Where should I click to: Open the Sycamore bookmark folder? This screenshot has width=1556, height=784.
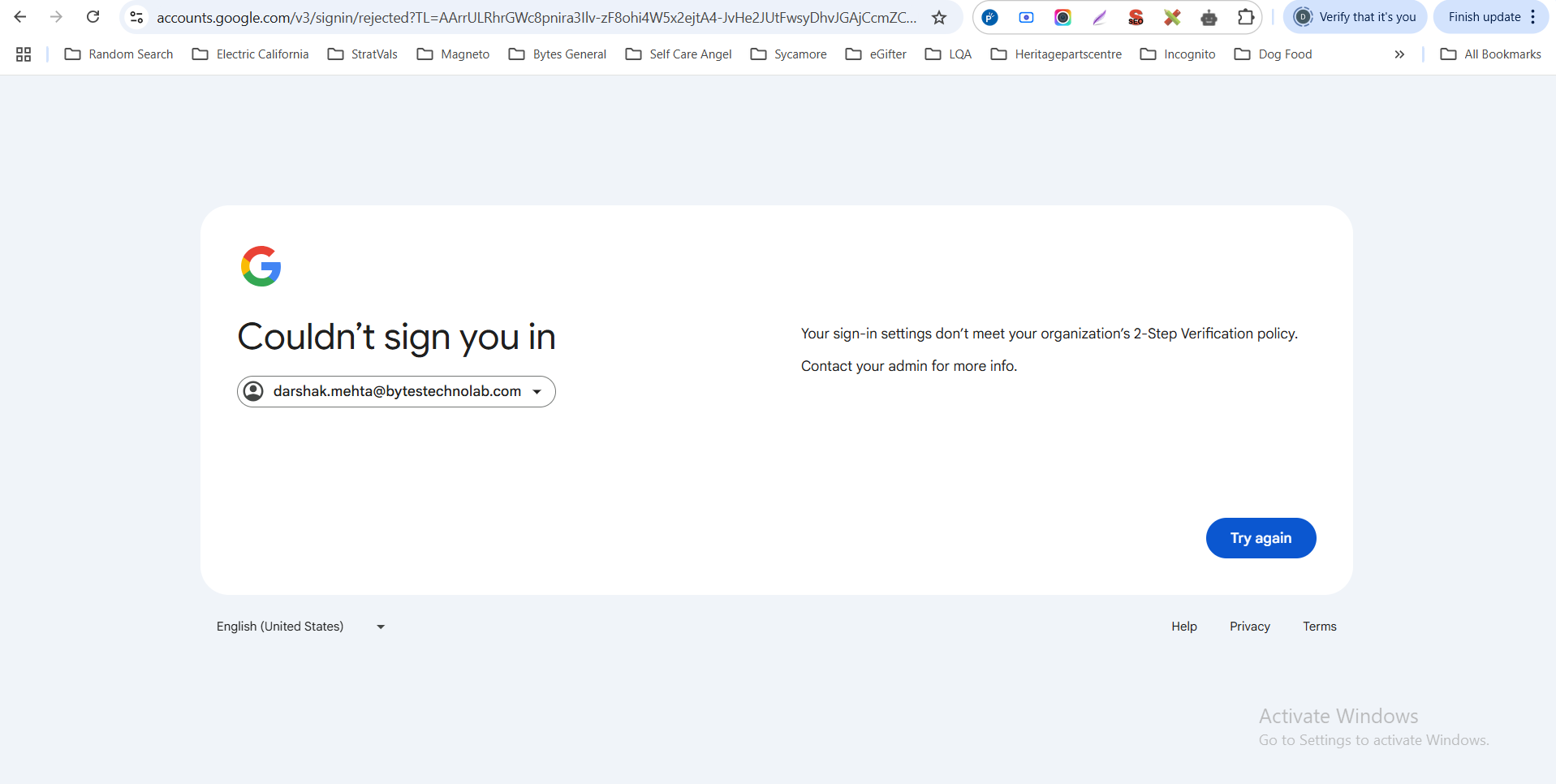(789, 54)
